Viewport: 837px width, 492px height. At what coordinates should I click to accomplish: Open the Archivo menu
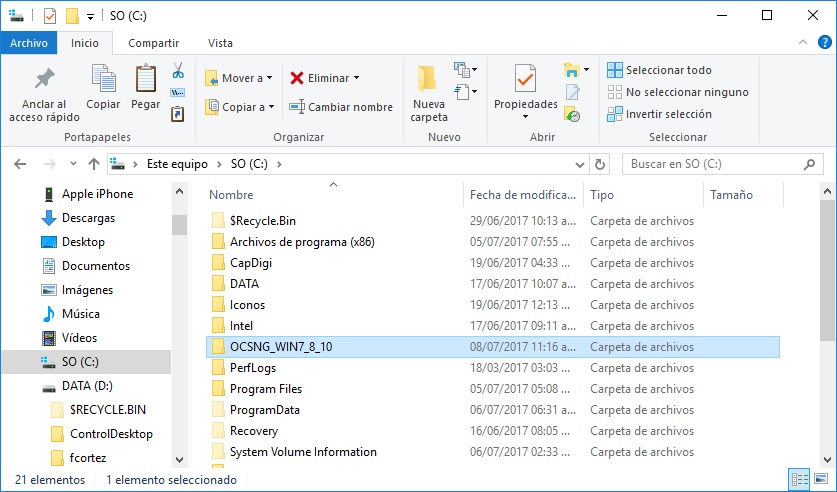pos(29,43)
